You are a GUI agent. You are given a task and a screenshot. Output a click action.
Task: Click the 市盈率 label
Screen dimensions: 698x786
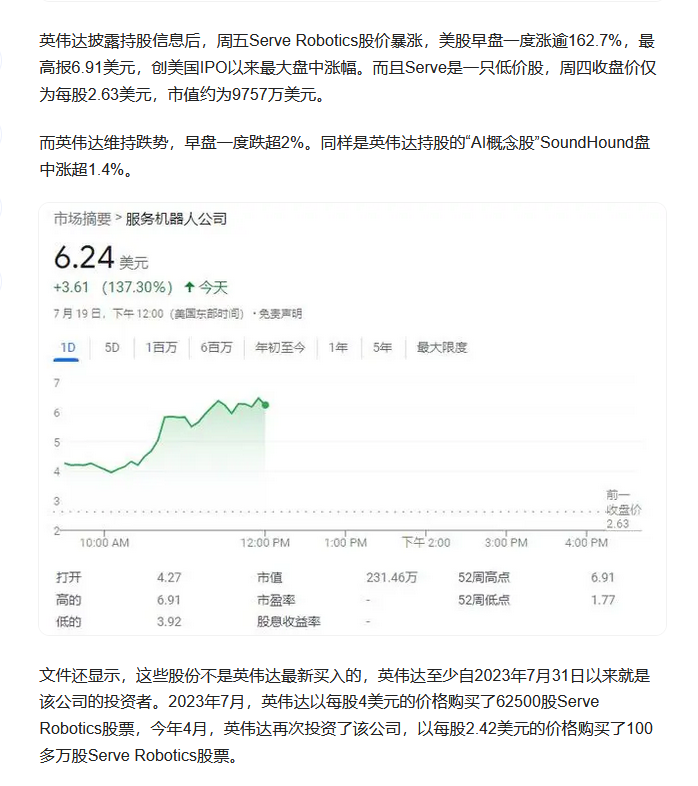(x=276, y=600)
